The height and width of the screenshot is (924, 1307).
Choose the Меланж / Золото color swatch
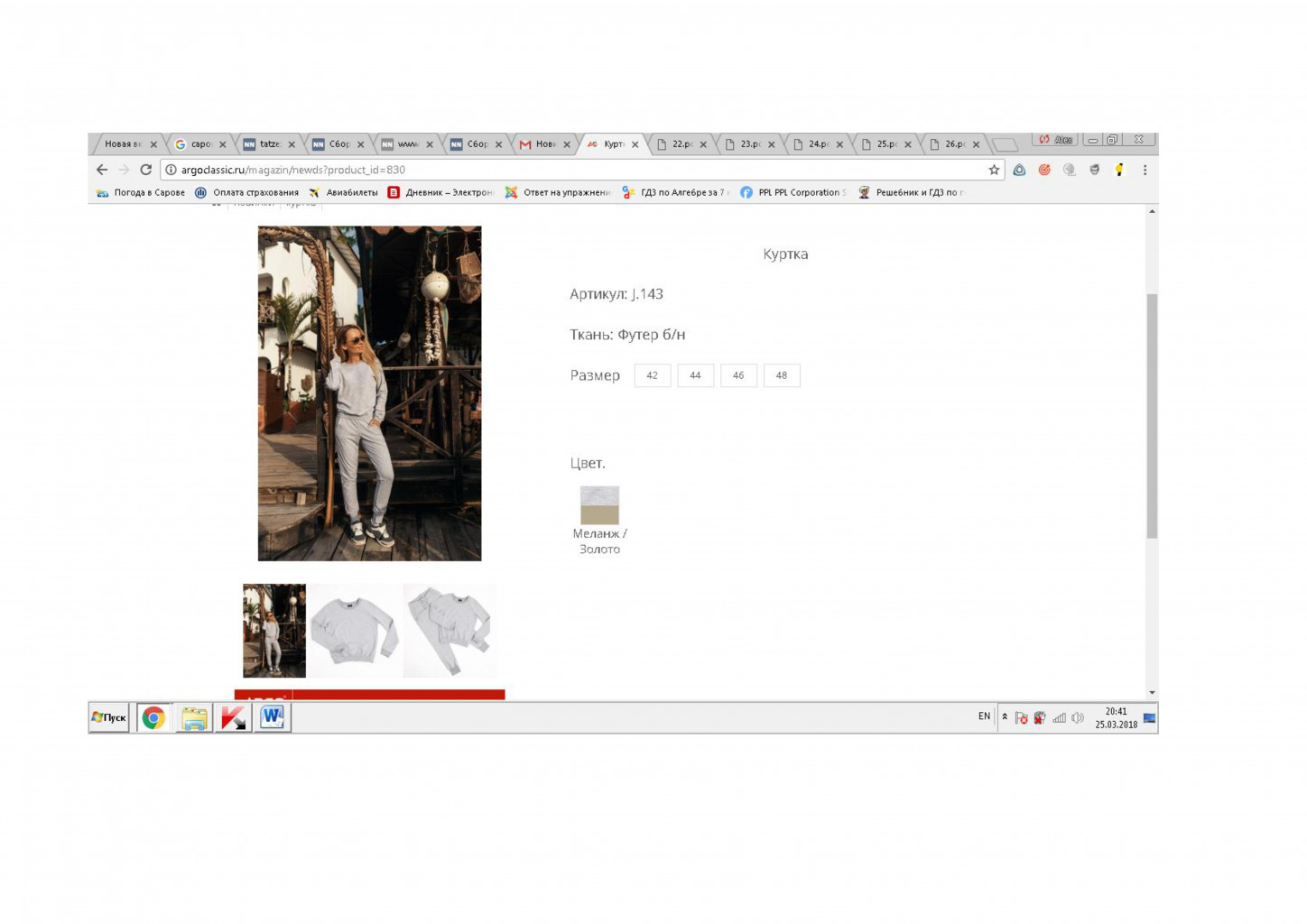point(599,505)
